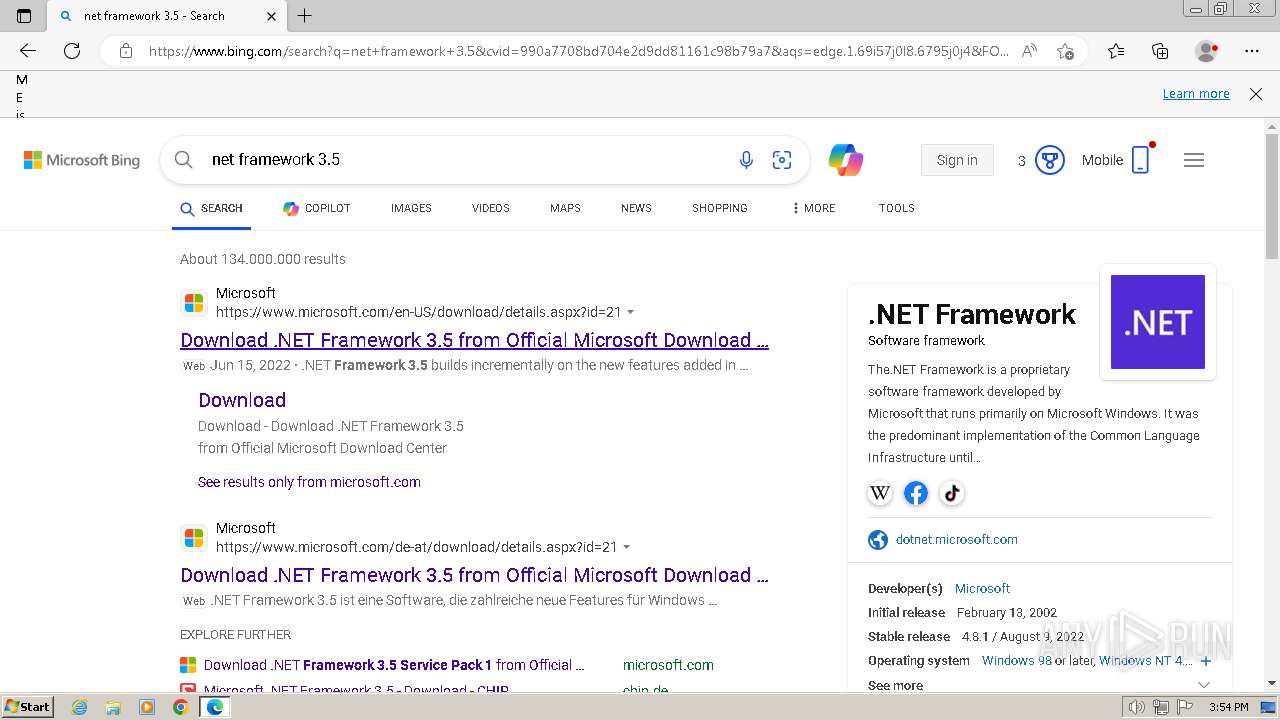Open a new browser tab

coord(305,16)
